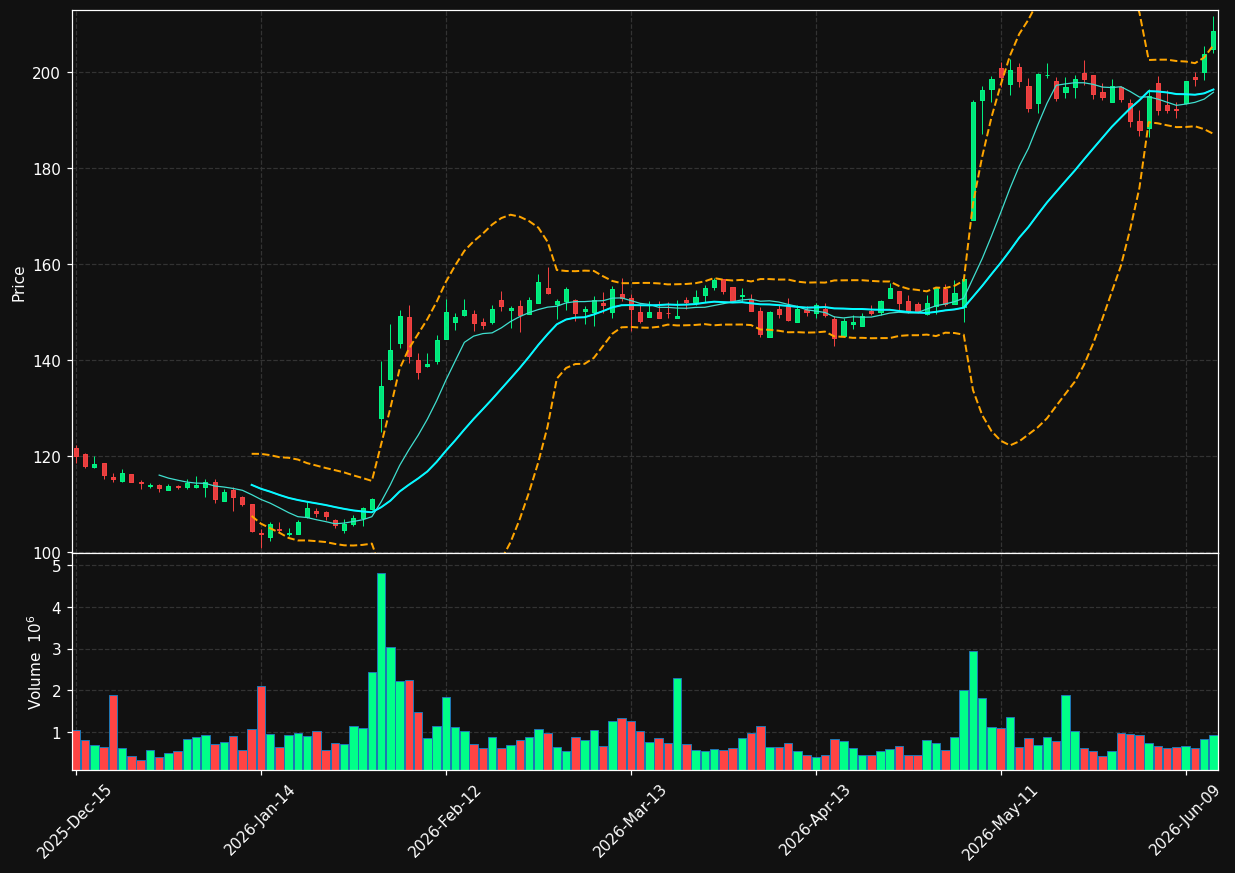Viewport: 1235px width, 873px height.
Task: Click the 120 price tick label
Action: pyautogui.click(x=48, y=457)
